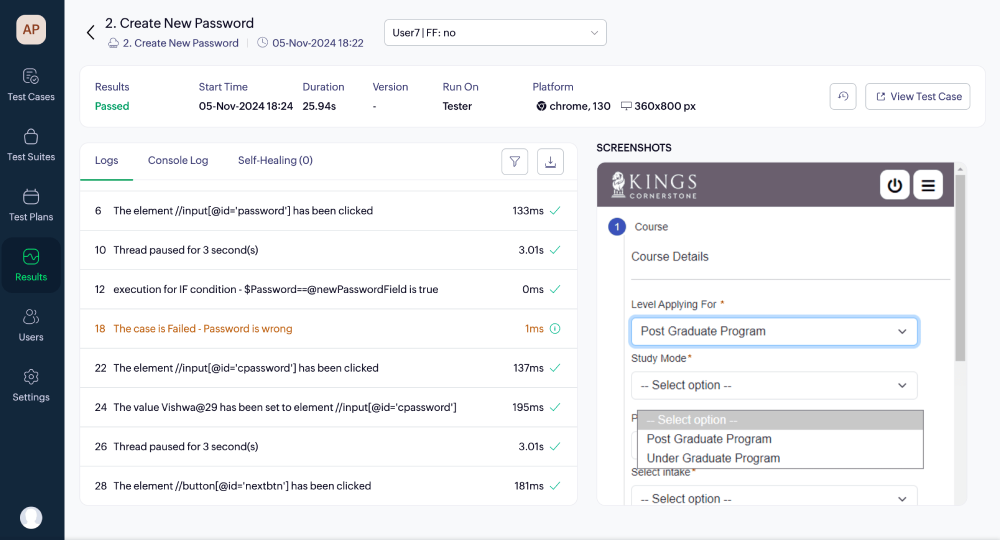This screenshot has height=540, width=1000.
Task: Switch to the Self-Healing (0) tab
Action: (x=275, y=160)
